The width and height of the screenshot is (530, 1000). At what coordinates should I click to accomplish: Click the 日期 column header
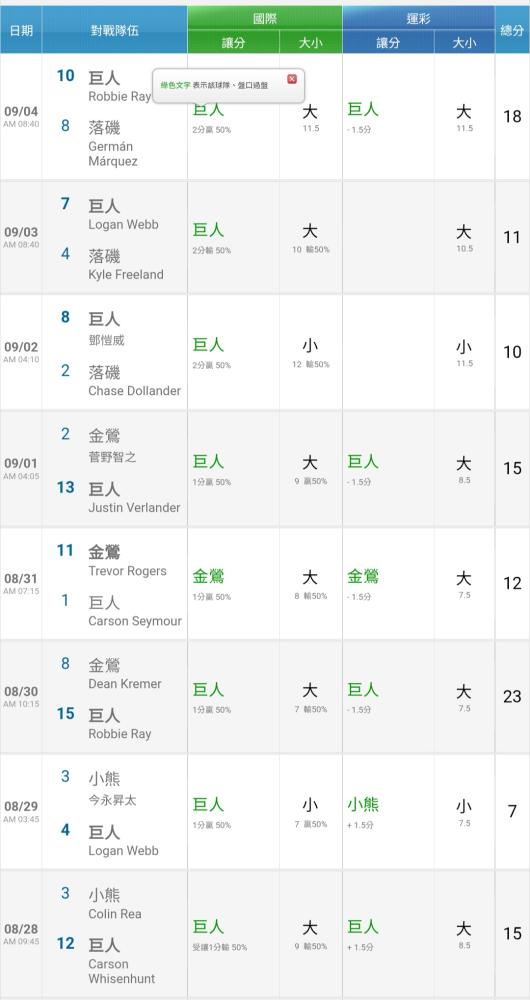[x=21, y=30]
